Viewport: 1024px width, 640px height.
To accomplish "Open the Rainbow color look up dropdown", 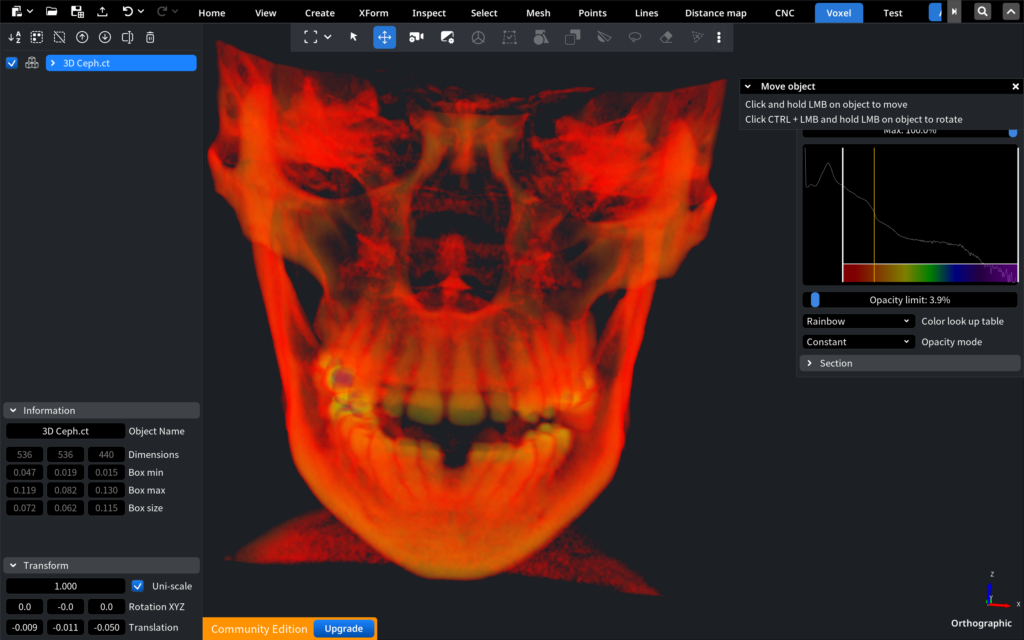I will pos(858,321).
